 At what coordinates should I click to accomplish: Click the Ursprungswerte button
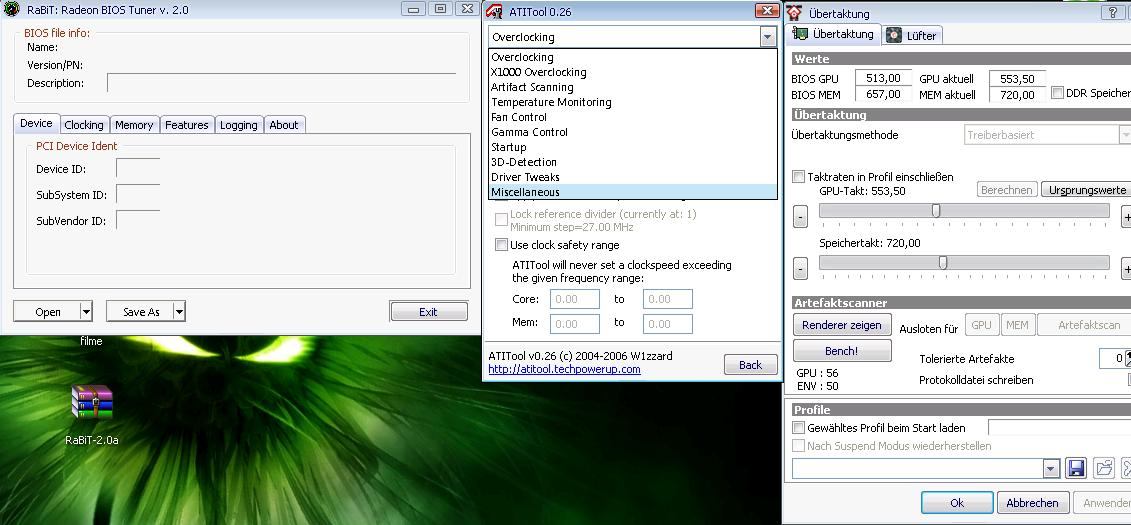(x=1087, y=190)
